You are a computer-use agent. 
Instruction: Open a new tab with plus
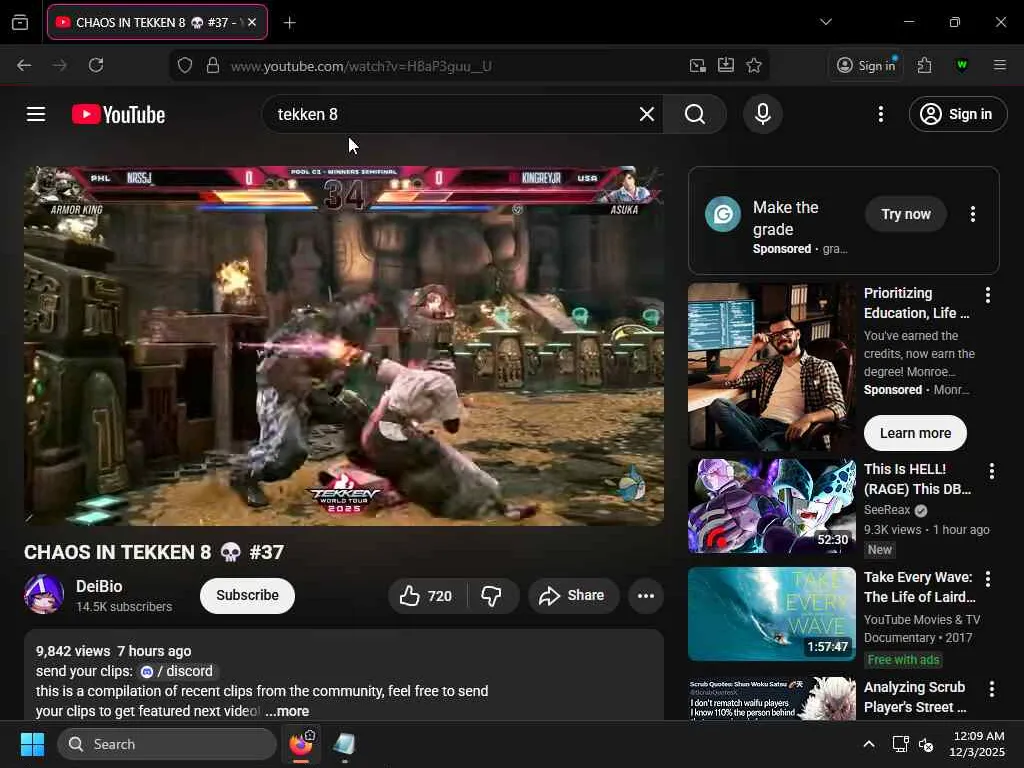coord(289,22)
